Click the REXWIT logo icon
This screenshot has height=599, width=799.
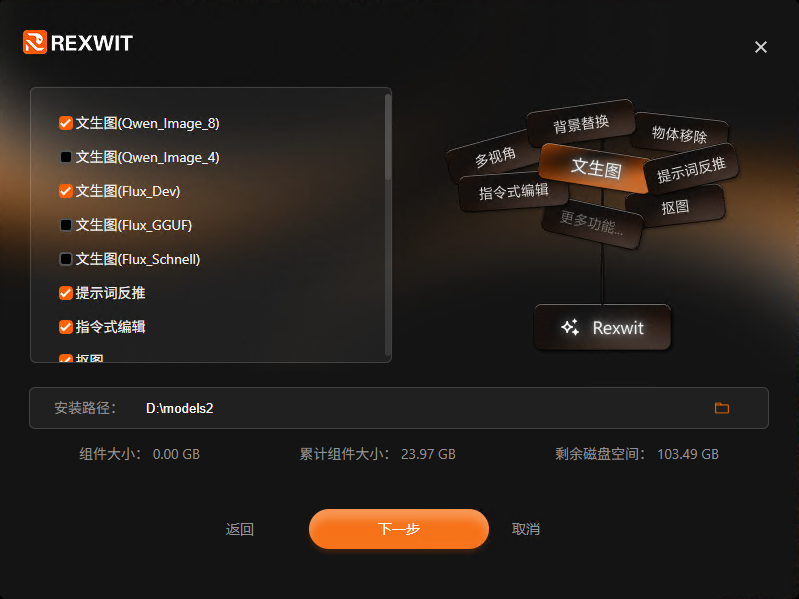(x=35, y=42)
